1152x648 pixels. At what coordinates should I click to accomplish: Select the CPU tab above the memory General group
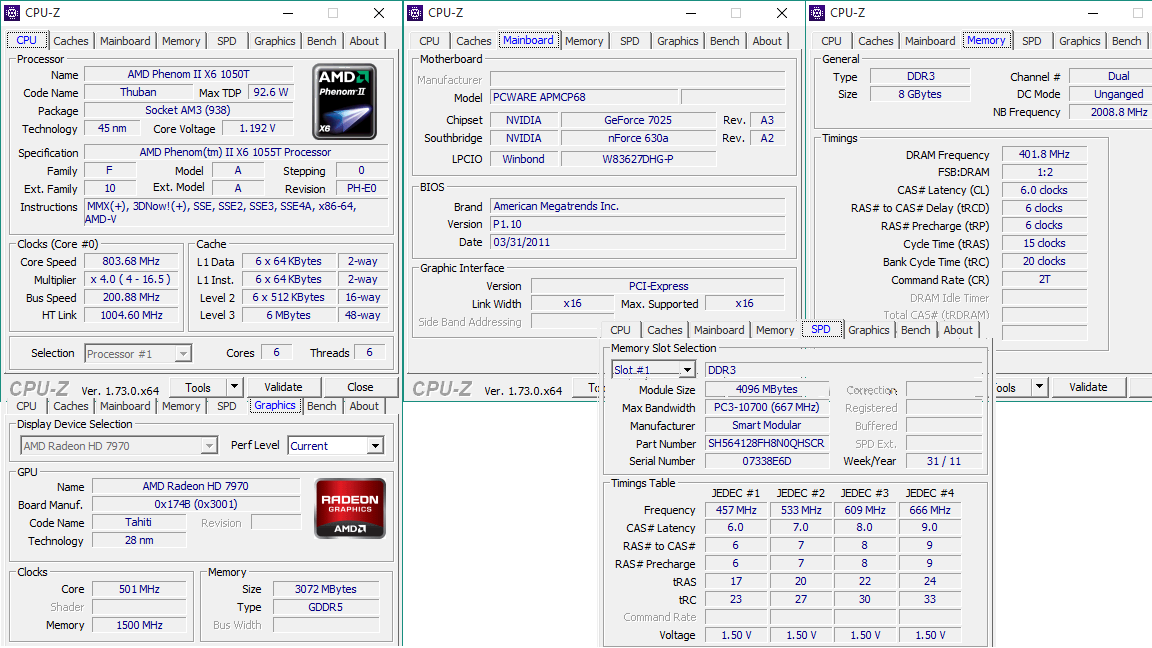click(832, 40)
